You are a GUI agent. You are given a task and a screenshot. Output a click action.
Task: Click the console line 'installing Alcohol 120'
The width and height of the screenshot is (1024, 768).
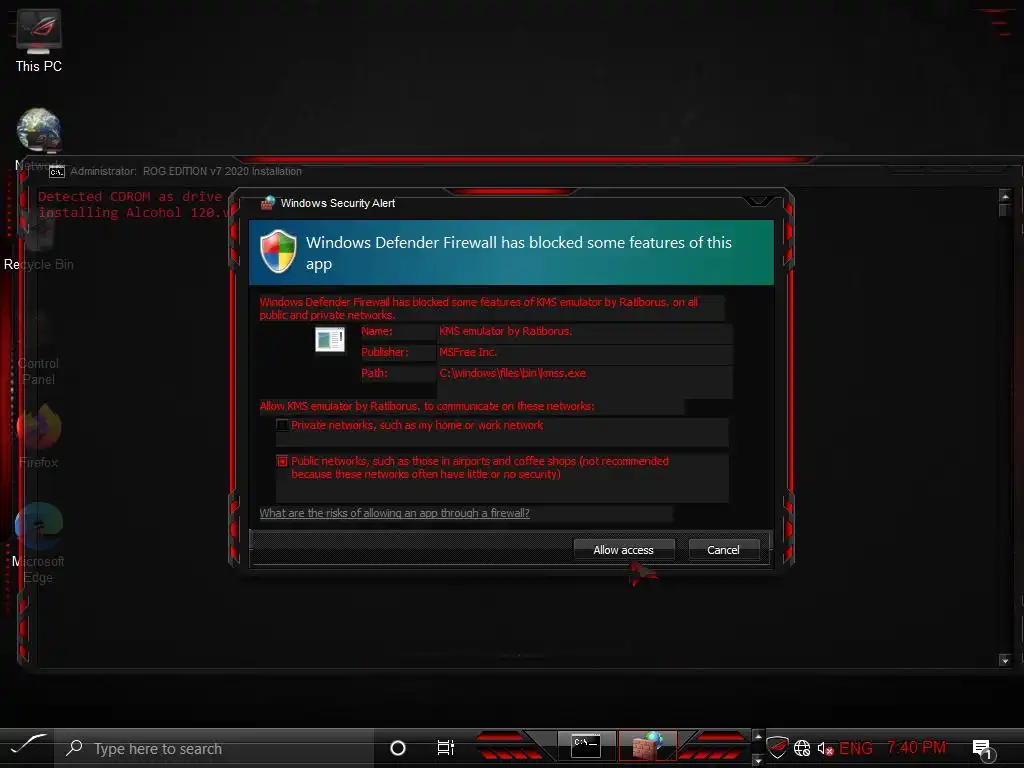pos(133,212)
